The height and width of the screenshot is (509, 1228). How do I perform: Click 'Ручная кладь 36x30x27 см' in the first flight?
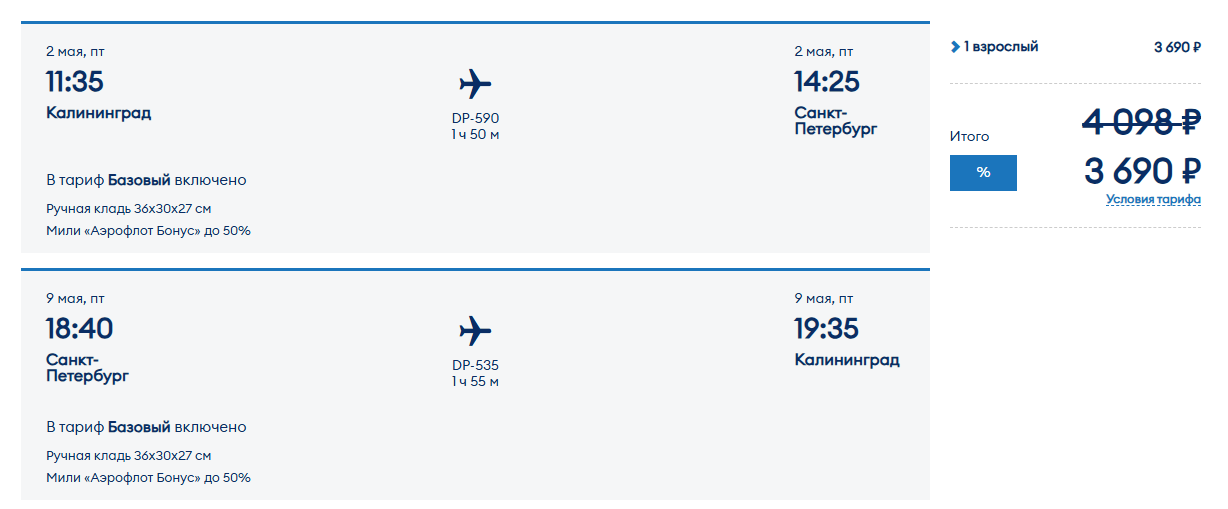click(x=129, y=209)
